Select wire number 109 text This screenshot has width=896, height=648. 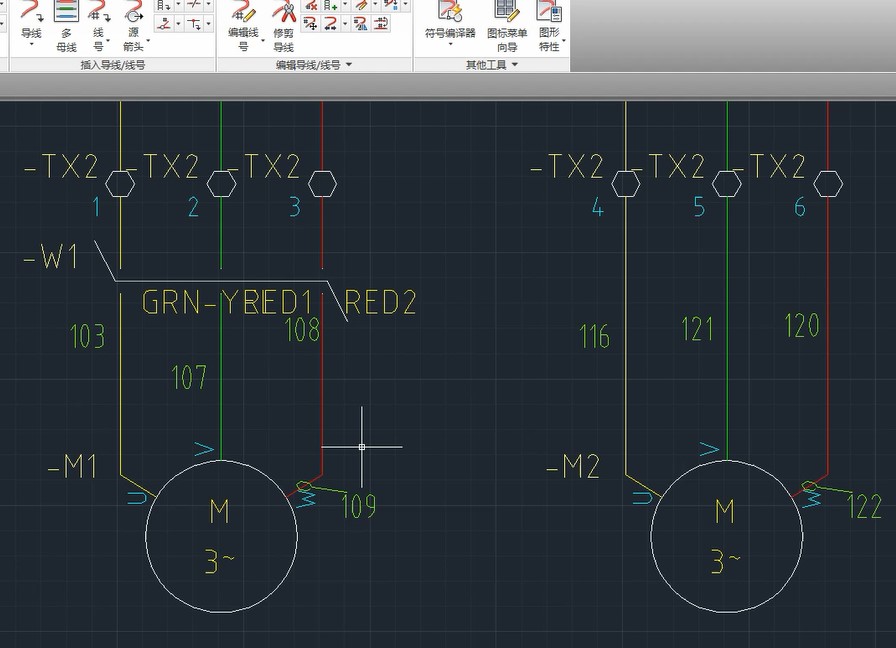pyautogui.click(x=358, y=506)
